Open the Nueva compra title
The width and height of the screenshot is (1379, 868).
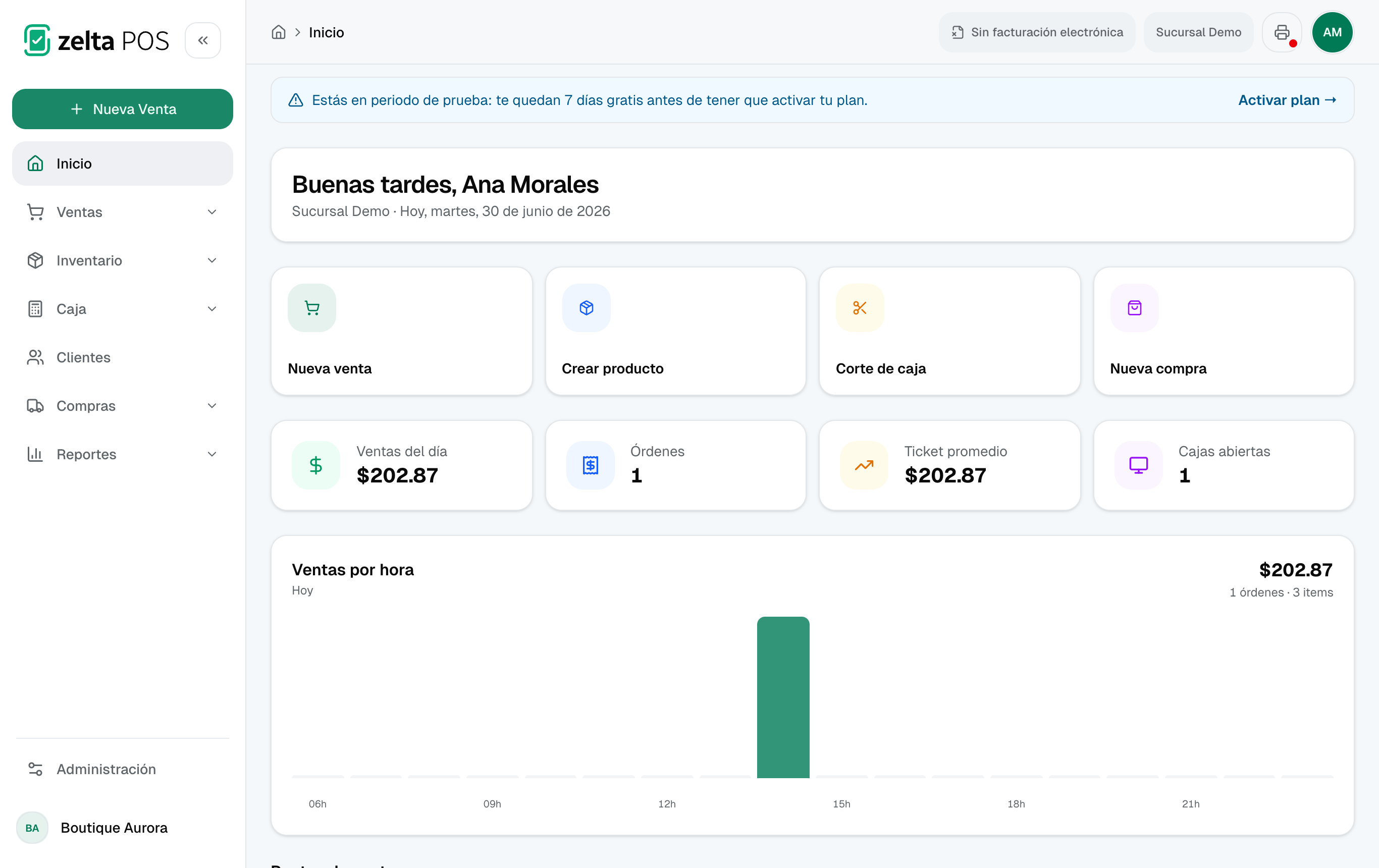(x=1158, y=369)
